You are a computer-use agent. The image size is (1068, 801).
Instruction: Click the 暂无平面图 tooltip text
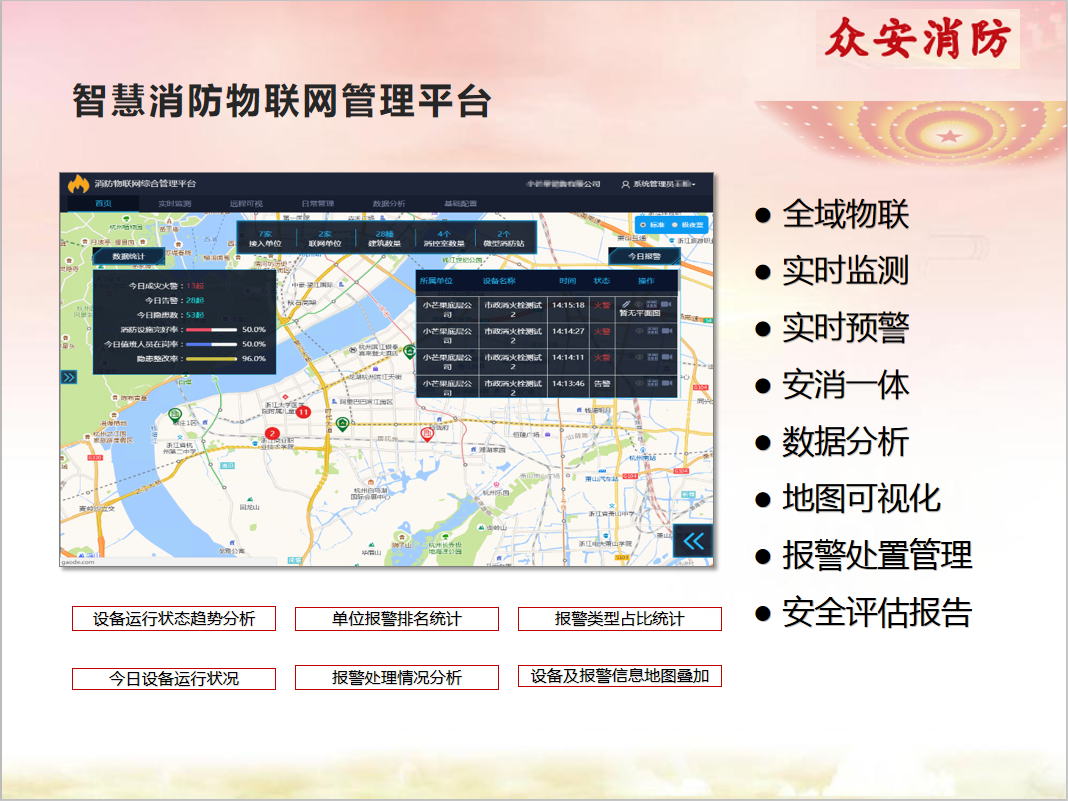point(640,313)
